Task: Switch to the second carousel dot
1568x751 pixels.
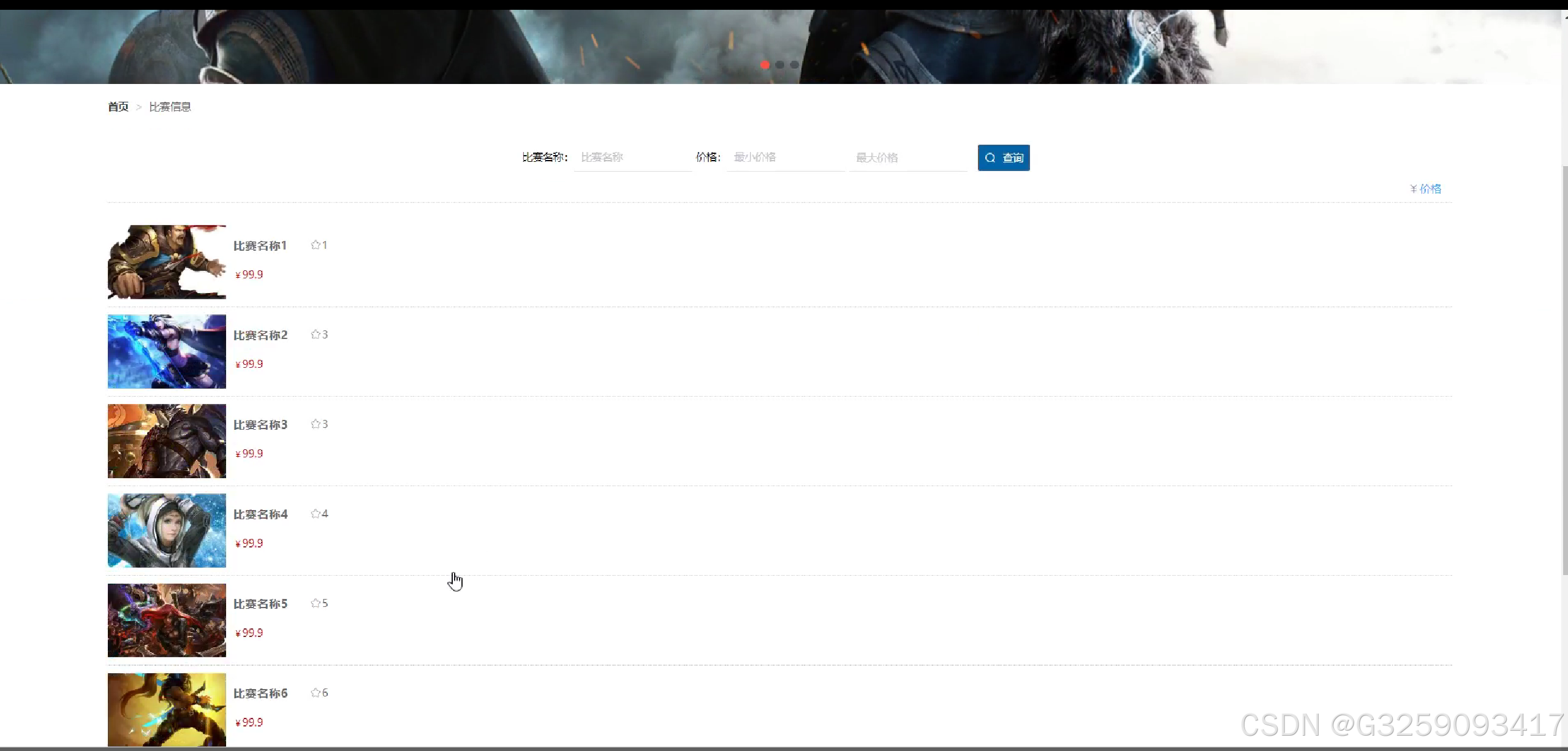Action: coord(779,64)
